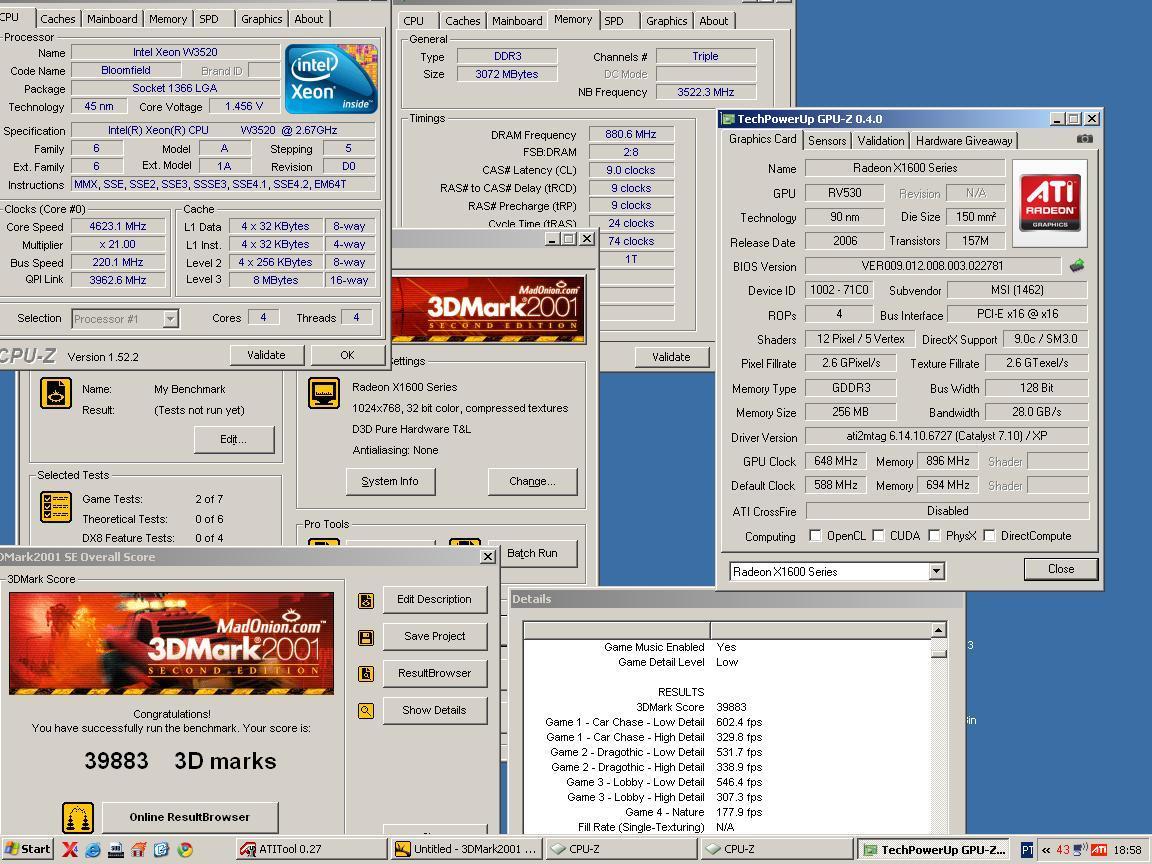
Task: Open the Mainboard tab in left CPU-Z
Action: pyautogui.click(x=112, y=19)
